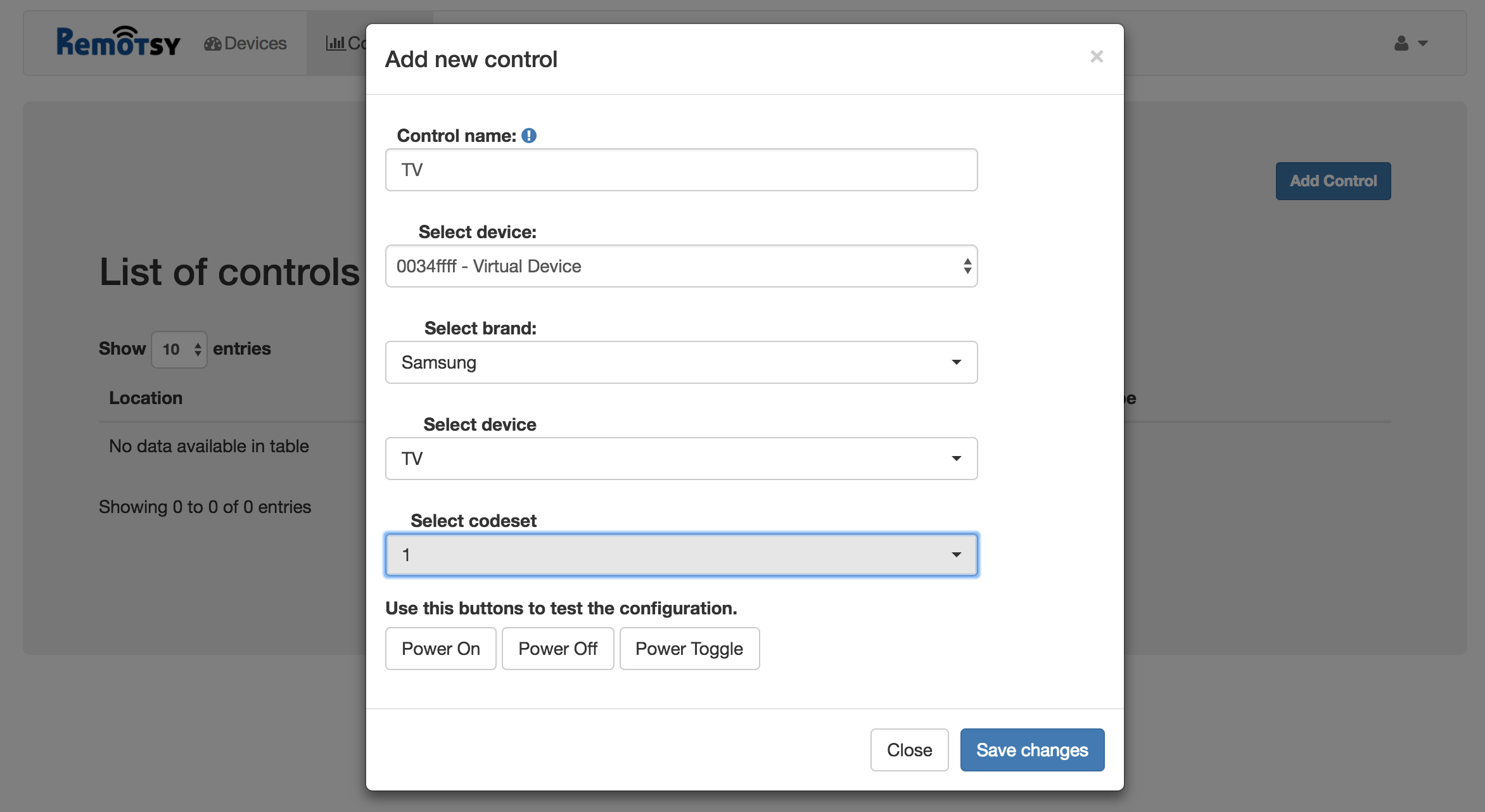Click the info icon beside Control name
1485x812 pixels.
coord(529,136)
